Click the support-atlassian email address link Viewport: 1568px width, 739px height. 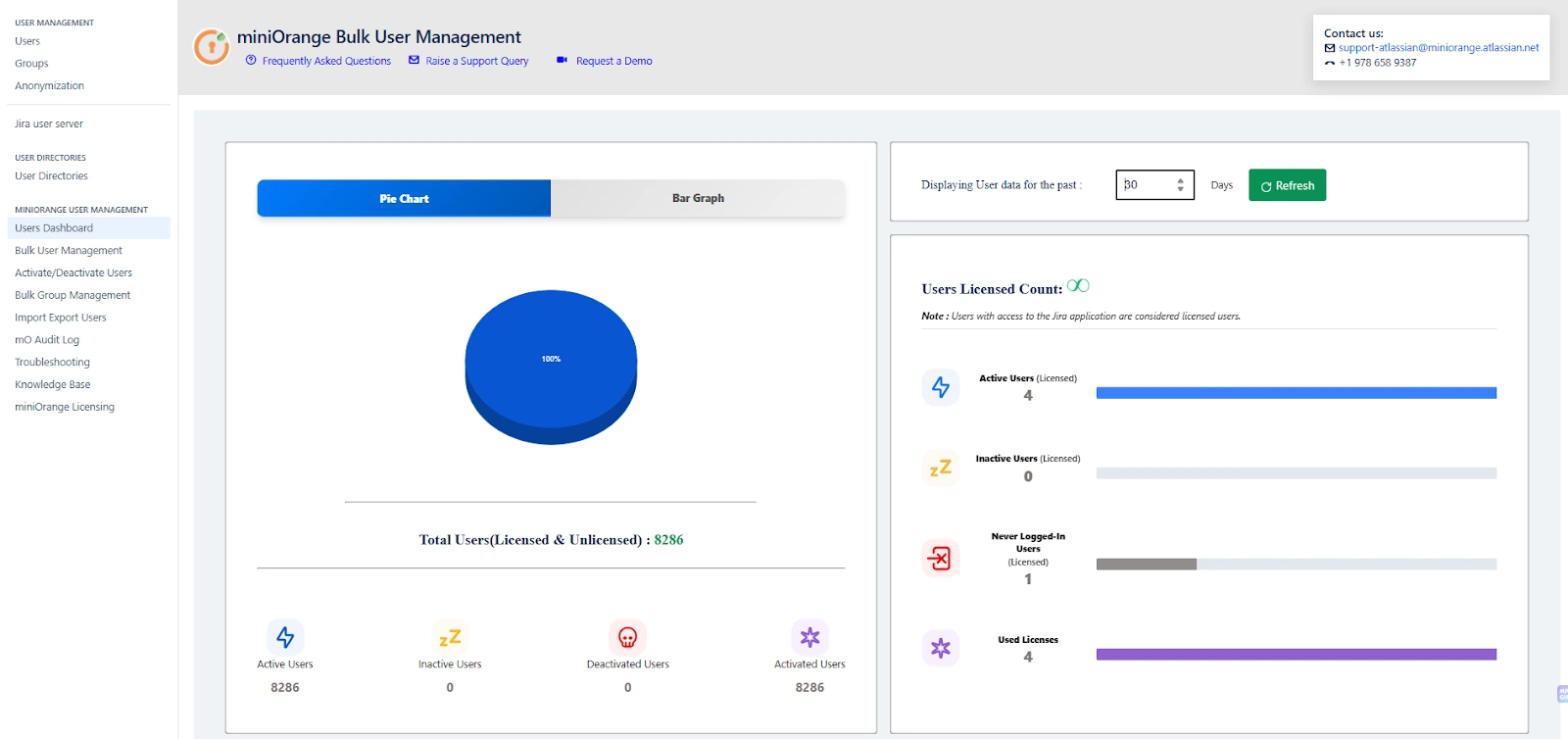tap(1439, 48)
